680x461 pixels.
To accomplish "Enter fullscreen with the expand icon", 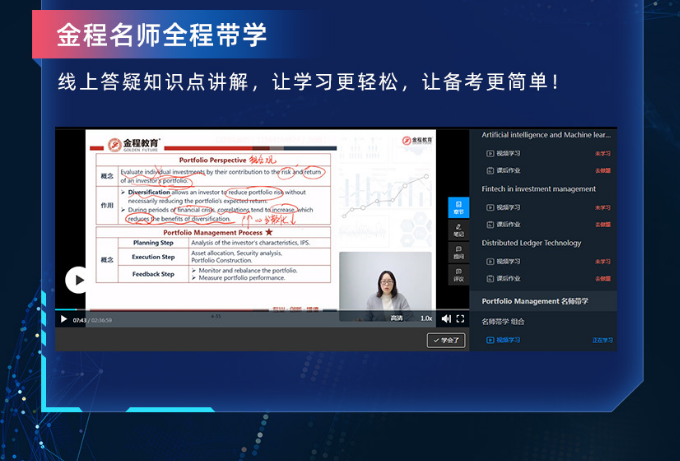I will click(x=460, y=319).
